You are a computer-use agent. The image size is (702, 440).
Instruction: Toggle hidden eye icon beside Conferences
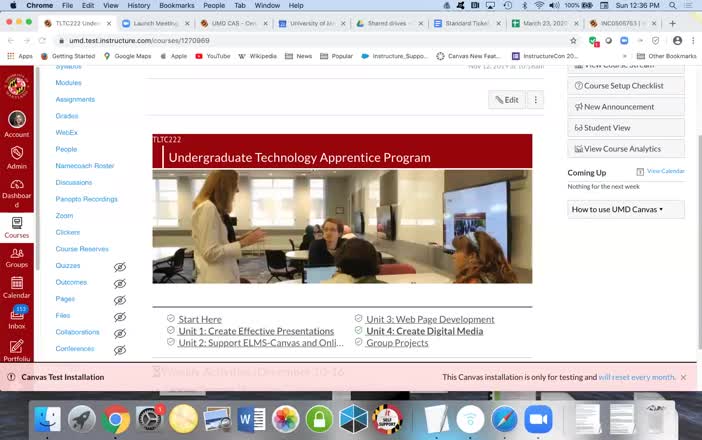120,350
